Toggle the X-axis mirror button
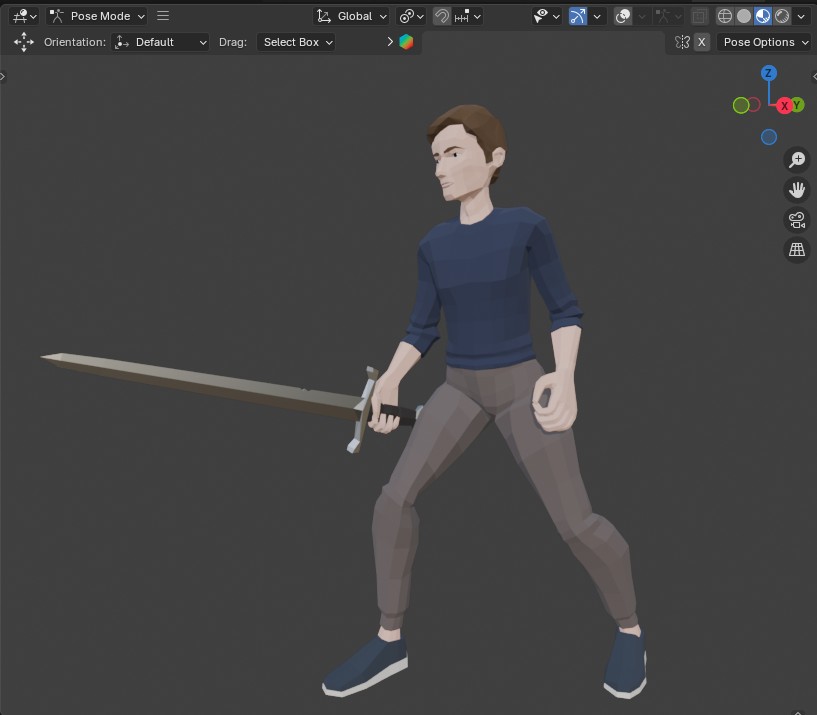The height and width of the screenshot is (715, 817). tap(702, 42)
